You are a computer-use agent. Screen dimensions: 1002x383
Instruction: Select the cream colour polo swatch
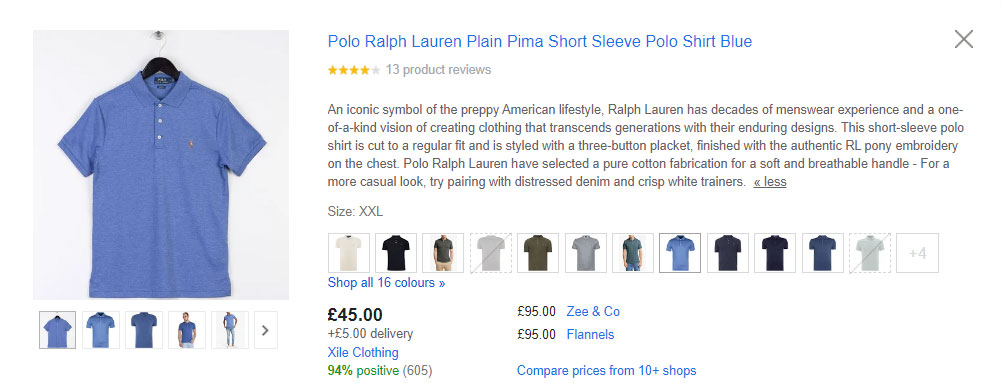pyautogui.click(x=349, y=253)
